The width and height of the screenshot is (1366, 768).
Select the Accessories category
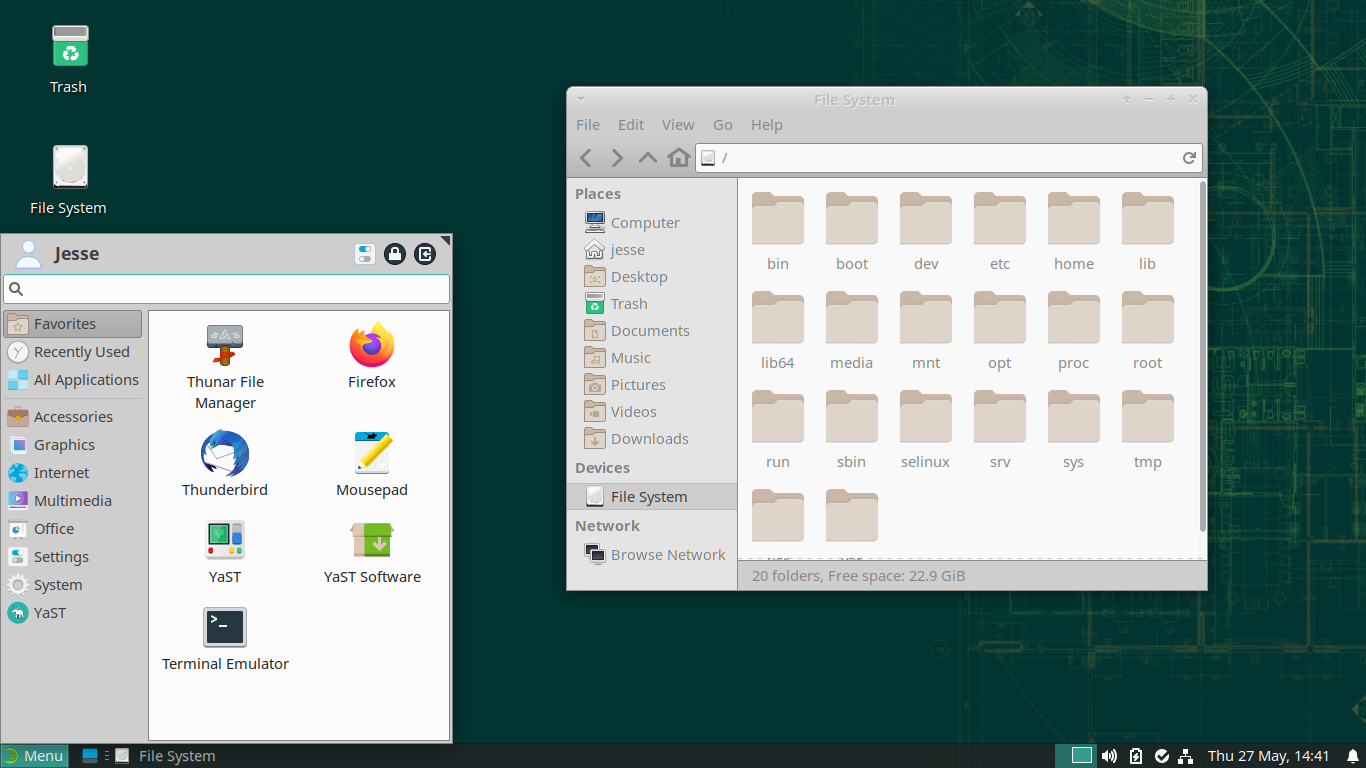point(73,417)
